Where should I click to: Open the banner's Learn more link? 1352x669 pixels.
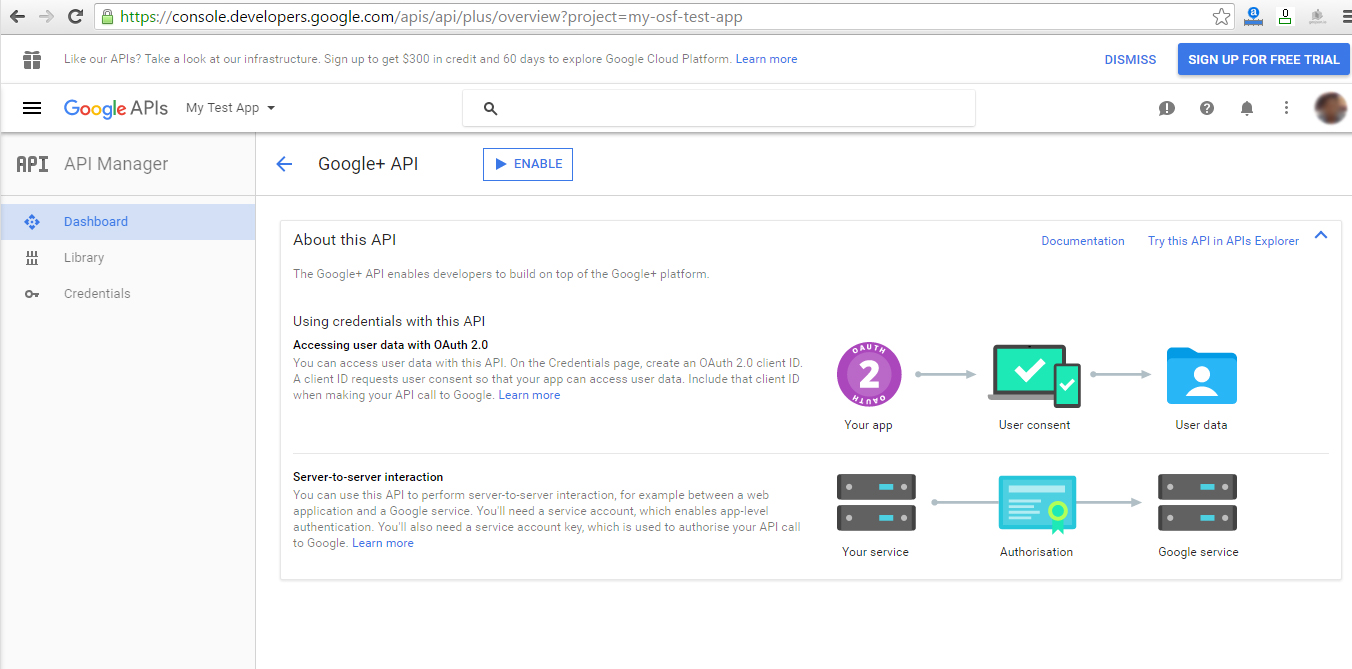pos(766,60)
